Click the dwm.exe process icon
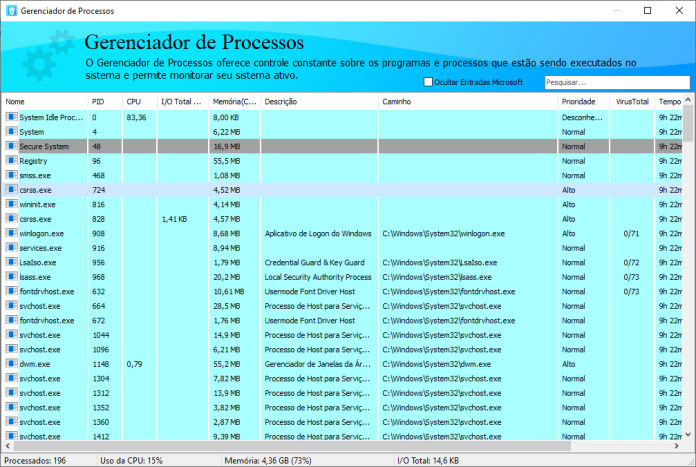 pos(12,364)
